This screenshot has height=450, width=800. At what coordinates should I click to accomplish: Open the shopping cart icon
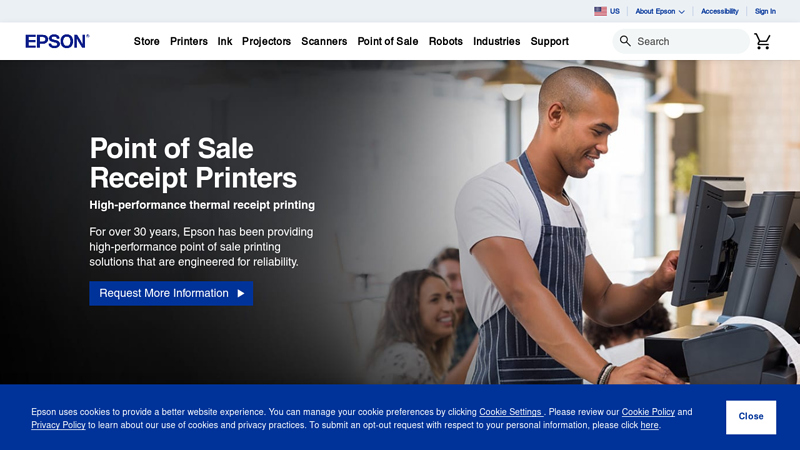coord(762,41)
